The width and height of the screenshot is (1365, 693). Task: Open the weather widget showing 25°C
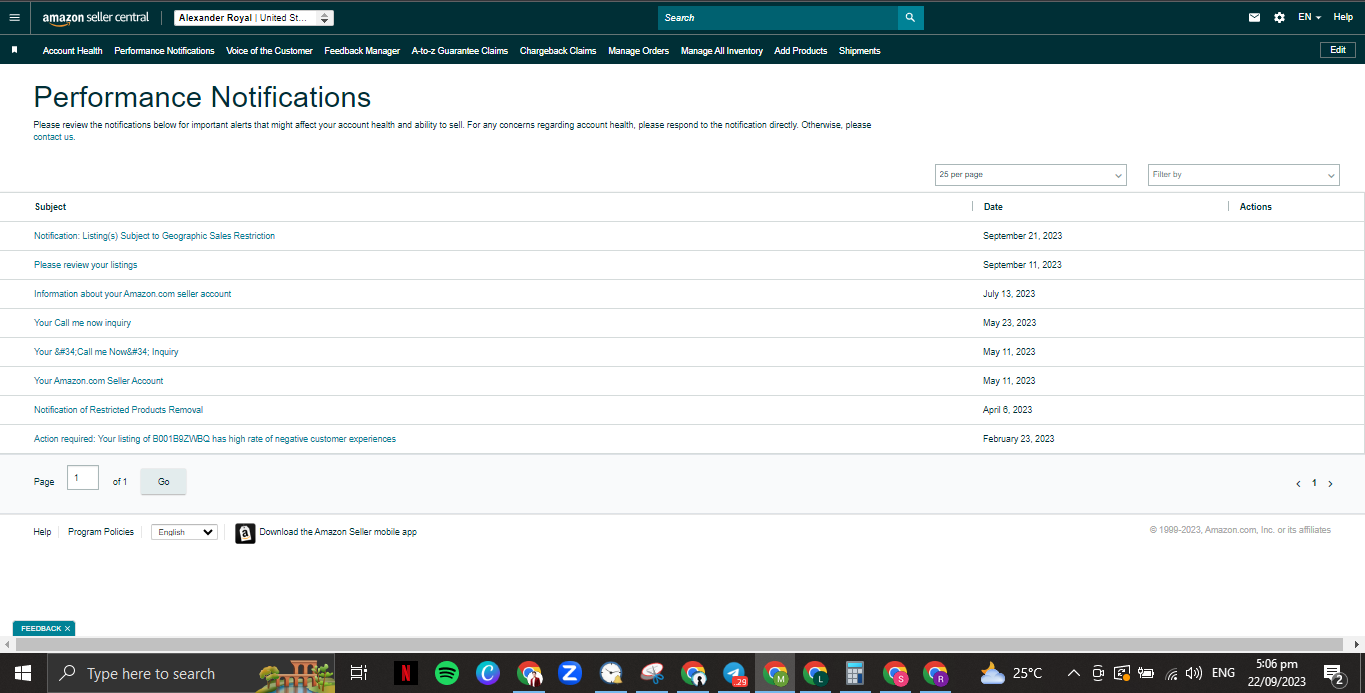click(x=1011, y=674)
